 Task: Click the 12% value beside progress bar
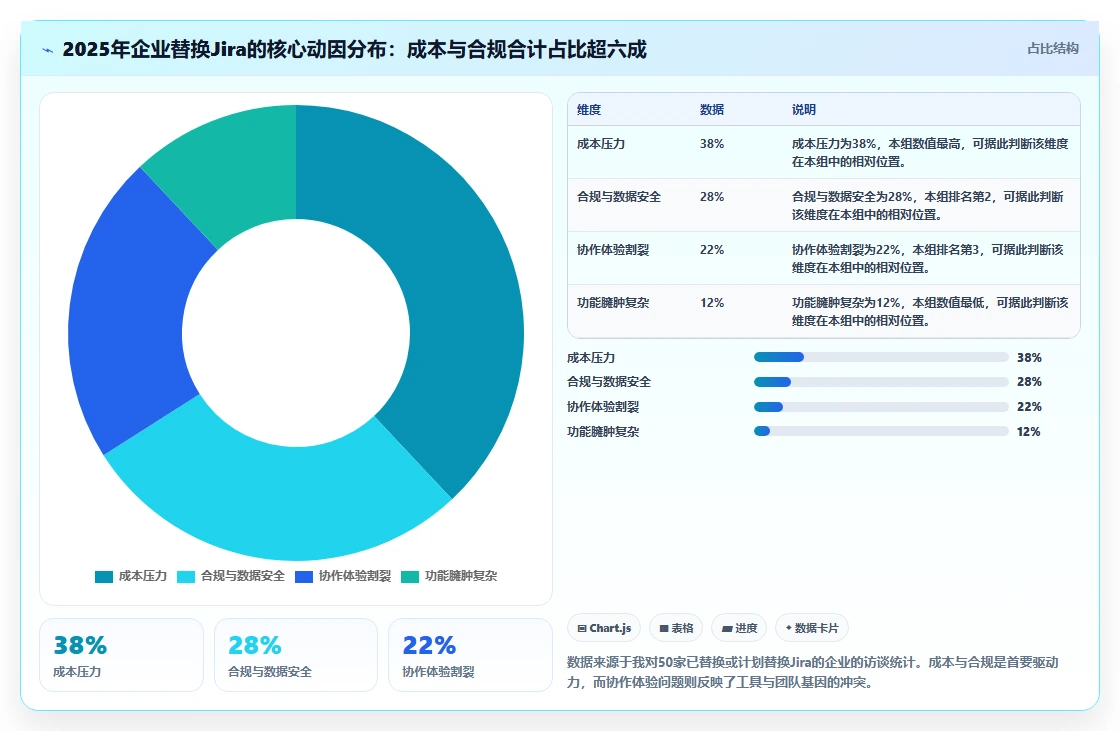pyautogui.click(x=1029, y=432)
